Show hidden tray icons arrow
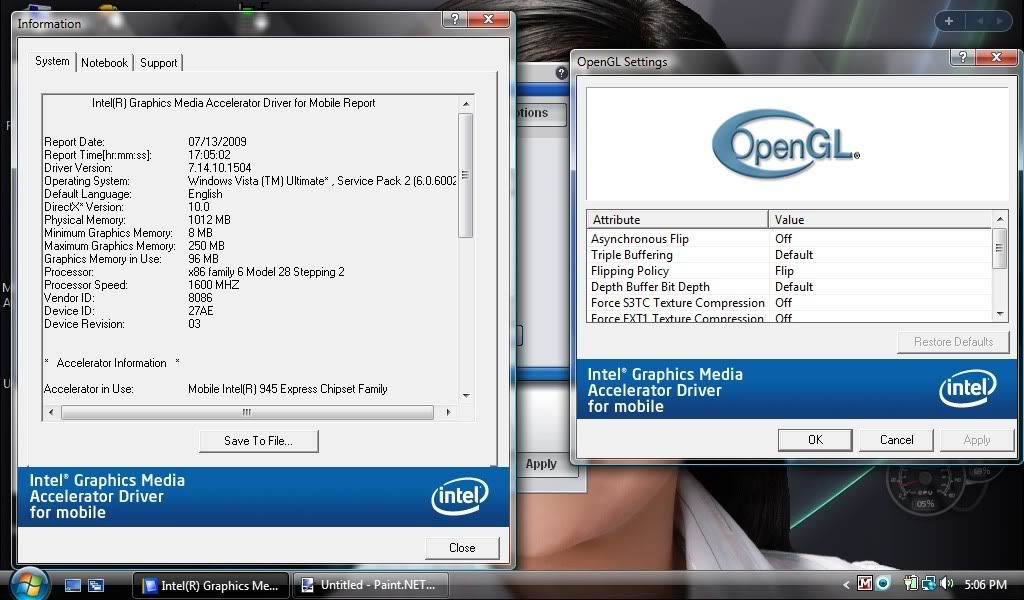Screen dimensions: 1024x600 [x=846, y=584]
